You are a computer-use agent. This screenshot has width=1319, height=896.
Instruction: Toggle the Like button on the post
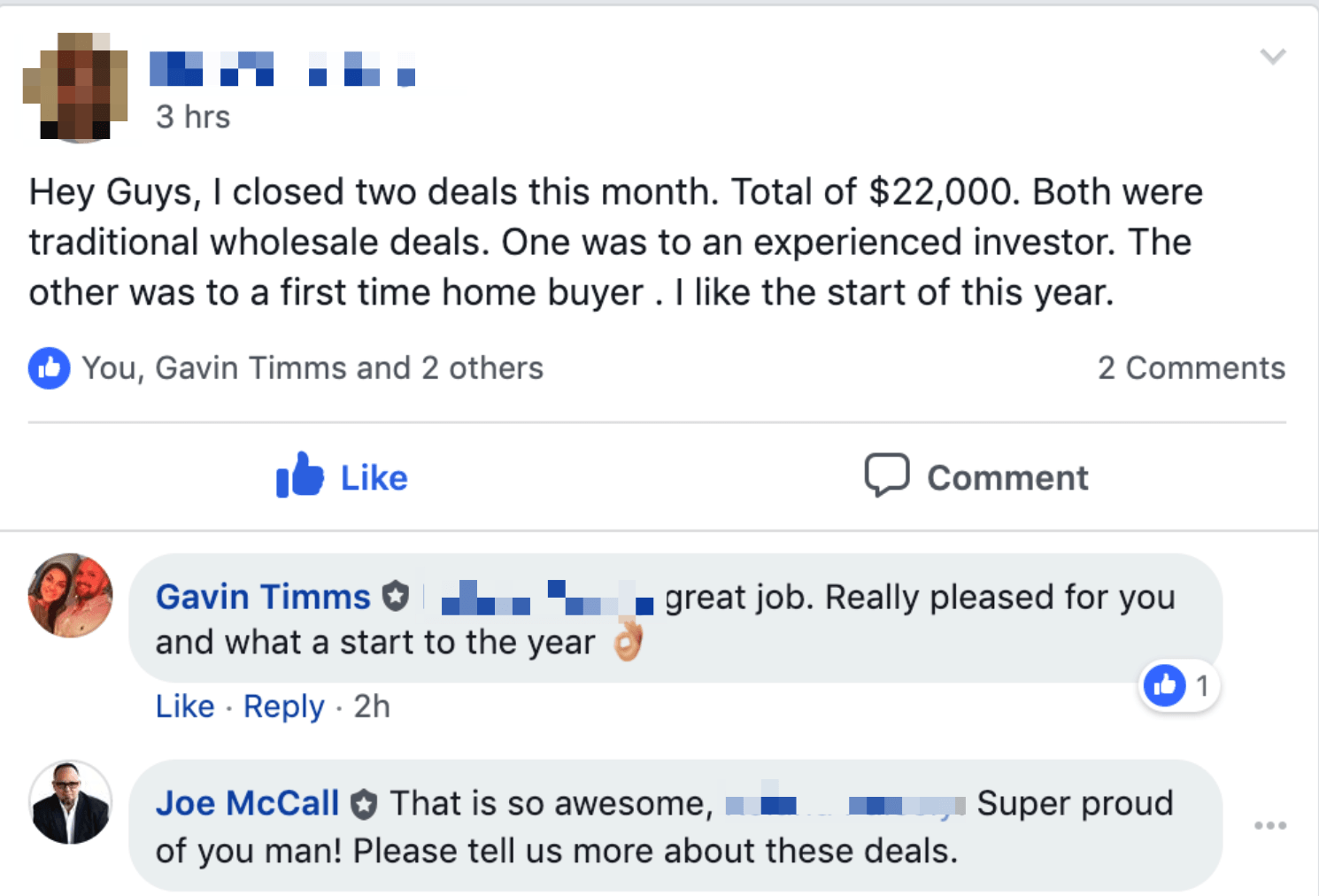[343, 477]
